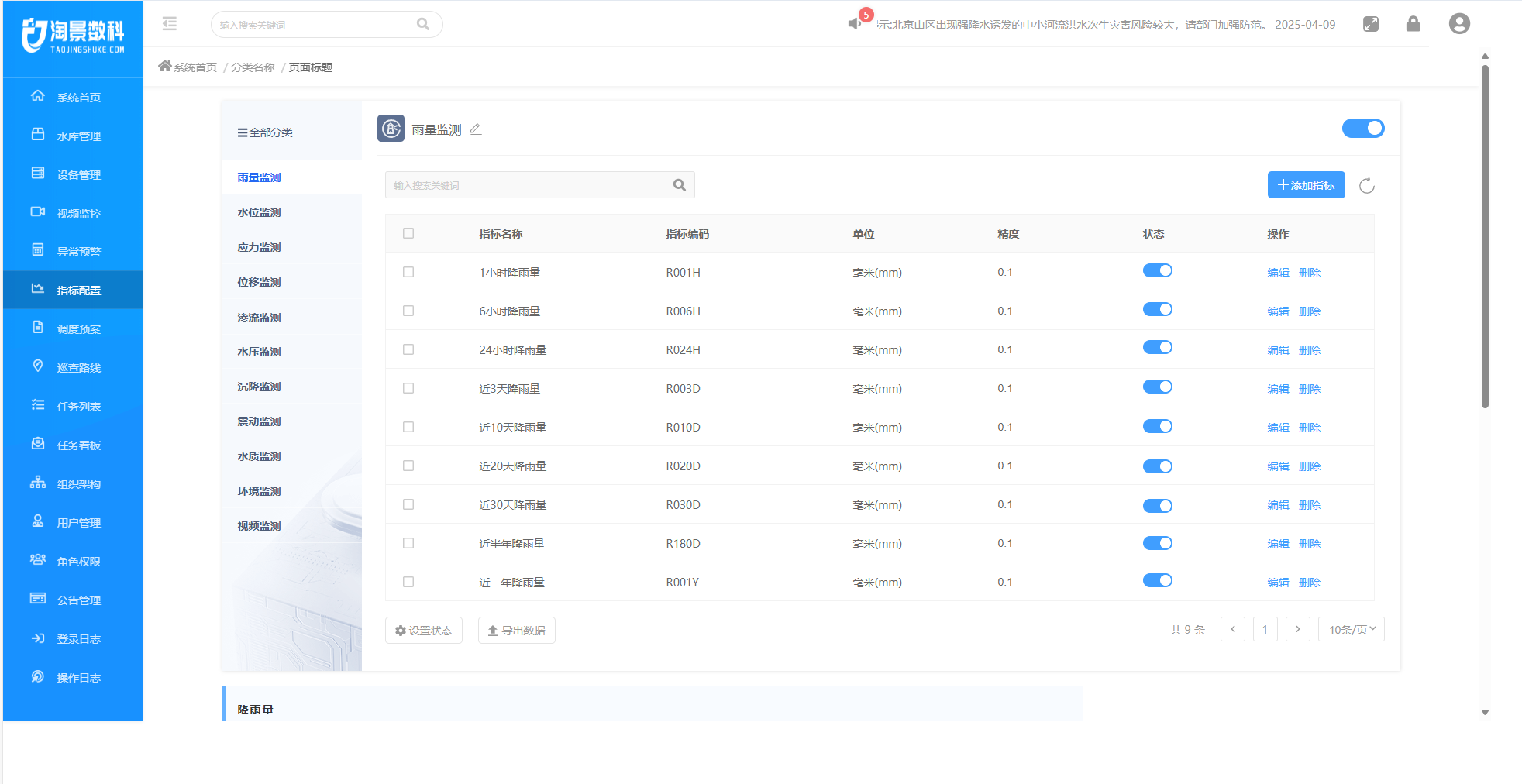The image size is (1522, 784).
Task: Go to the previous page arrow
Action: pyautogui.click(x=1233, y=629)
